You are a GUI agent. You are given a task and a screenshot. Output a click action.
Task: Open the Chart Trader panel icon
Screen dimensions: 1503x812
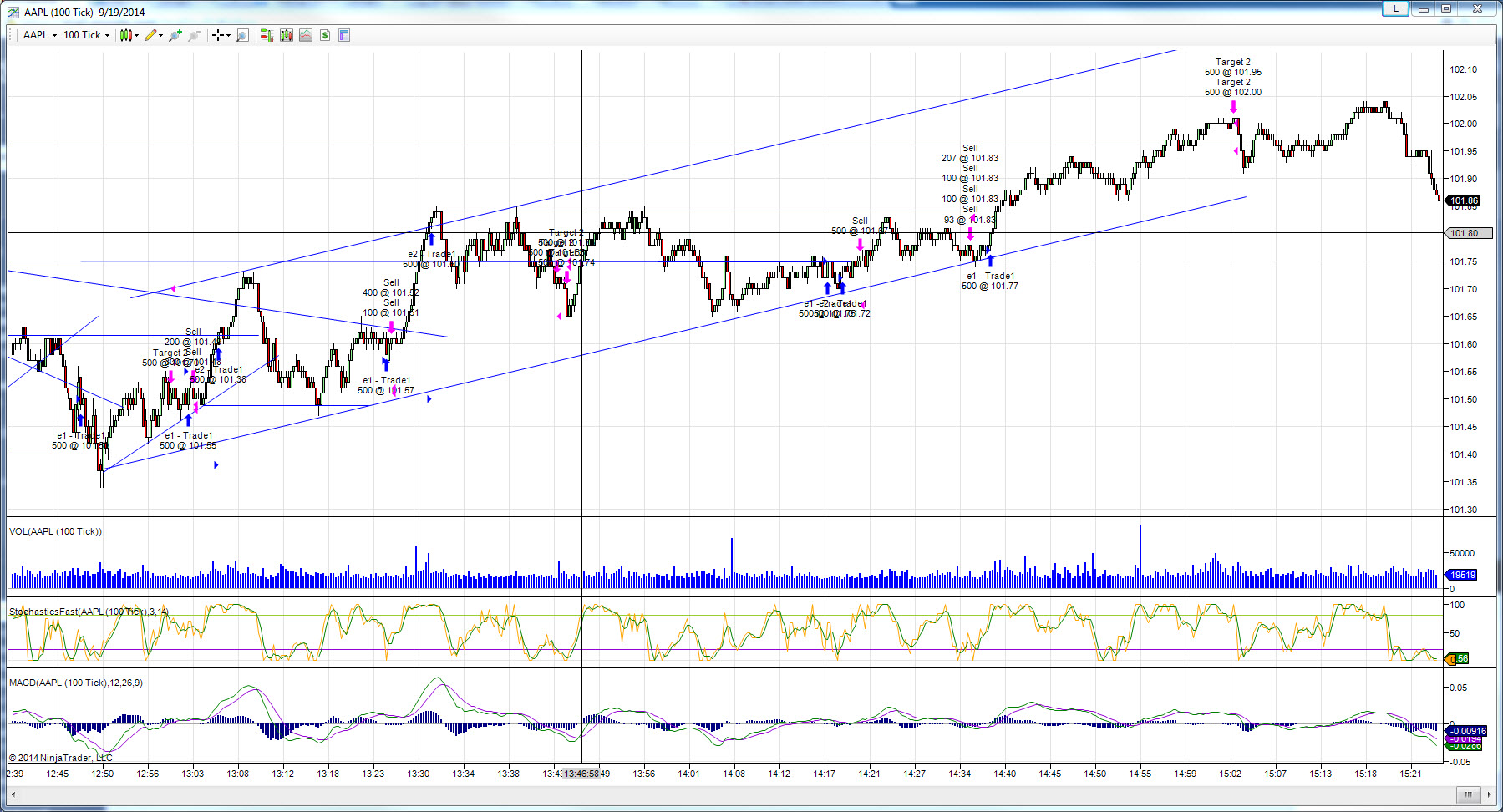[x=267, y=35]
